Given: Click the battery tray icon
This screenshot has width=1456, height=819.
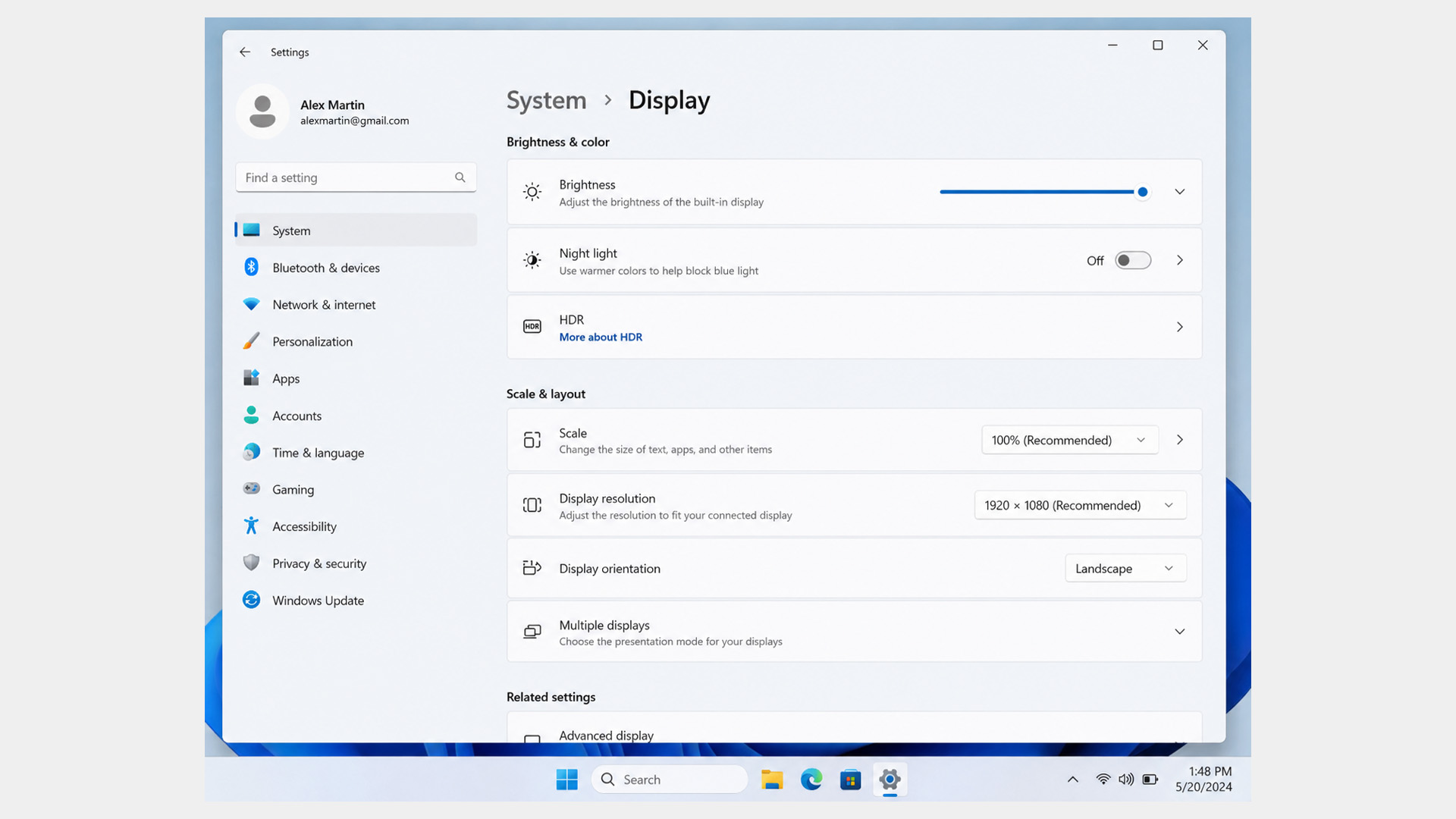Looking at the screenshot, I should (x=1150, y=780).
